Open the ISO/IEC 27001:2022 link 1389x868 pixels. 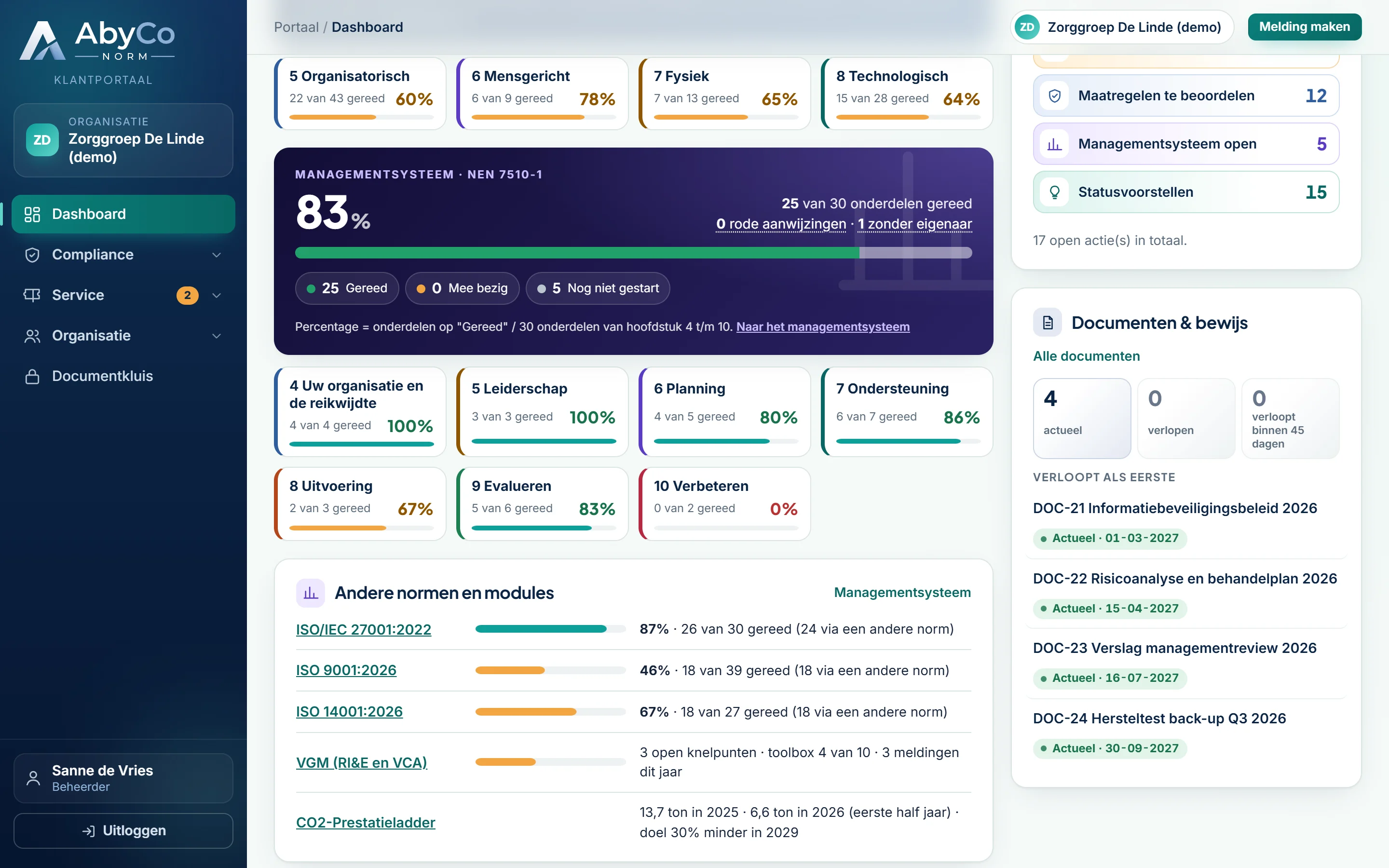pyautogui.click(x=363, y=630)
